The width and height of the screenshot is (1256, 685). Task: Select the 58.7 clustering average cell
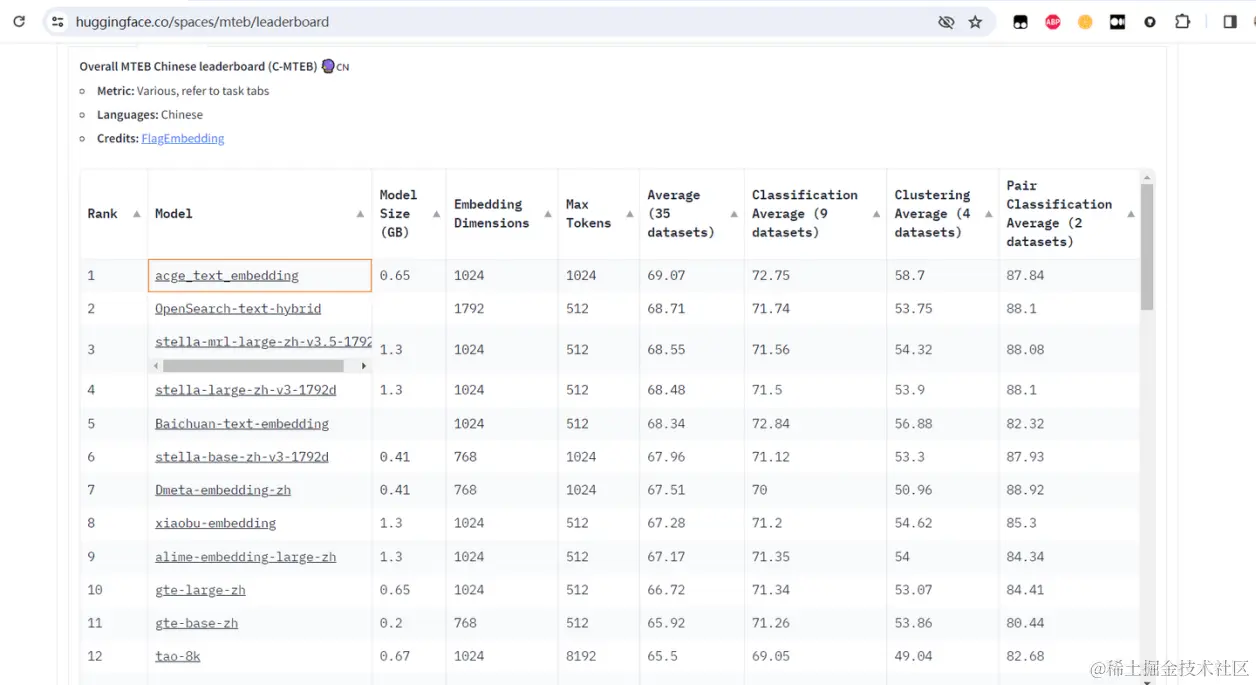943,276
